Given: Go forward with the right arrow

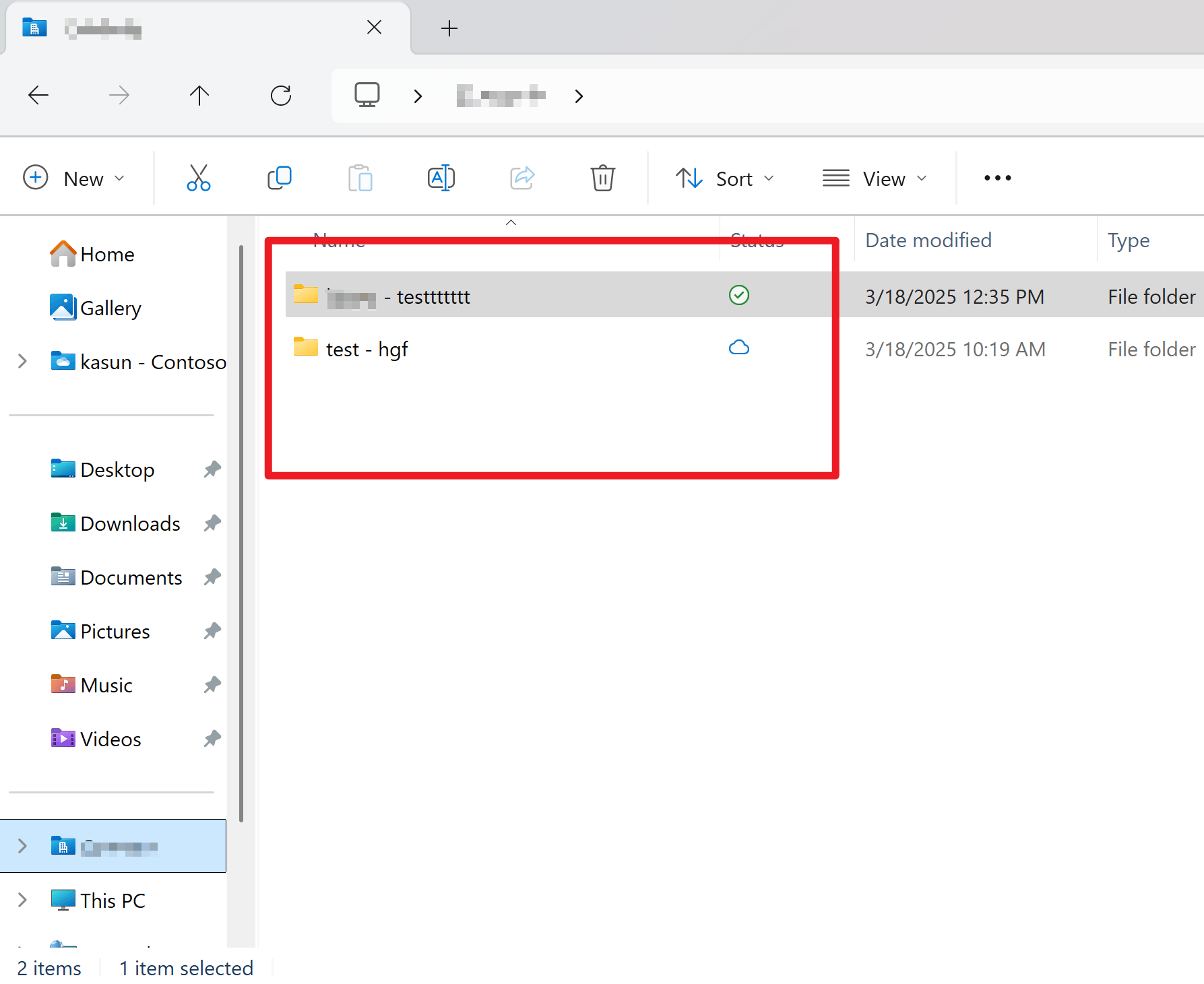Looking at the screenshot, I should [x=119, y=96].
